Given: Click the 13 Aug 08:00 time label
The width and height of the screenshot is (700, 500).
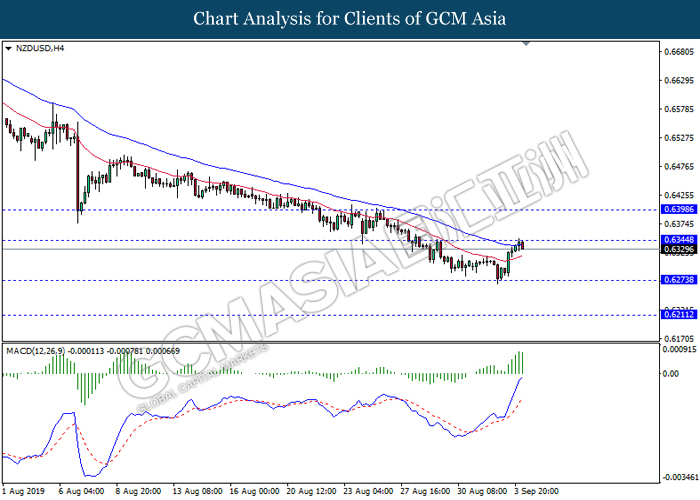Looking at the screenshot, I should point(198,492).
